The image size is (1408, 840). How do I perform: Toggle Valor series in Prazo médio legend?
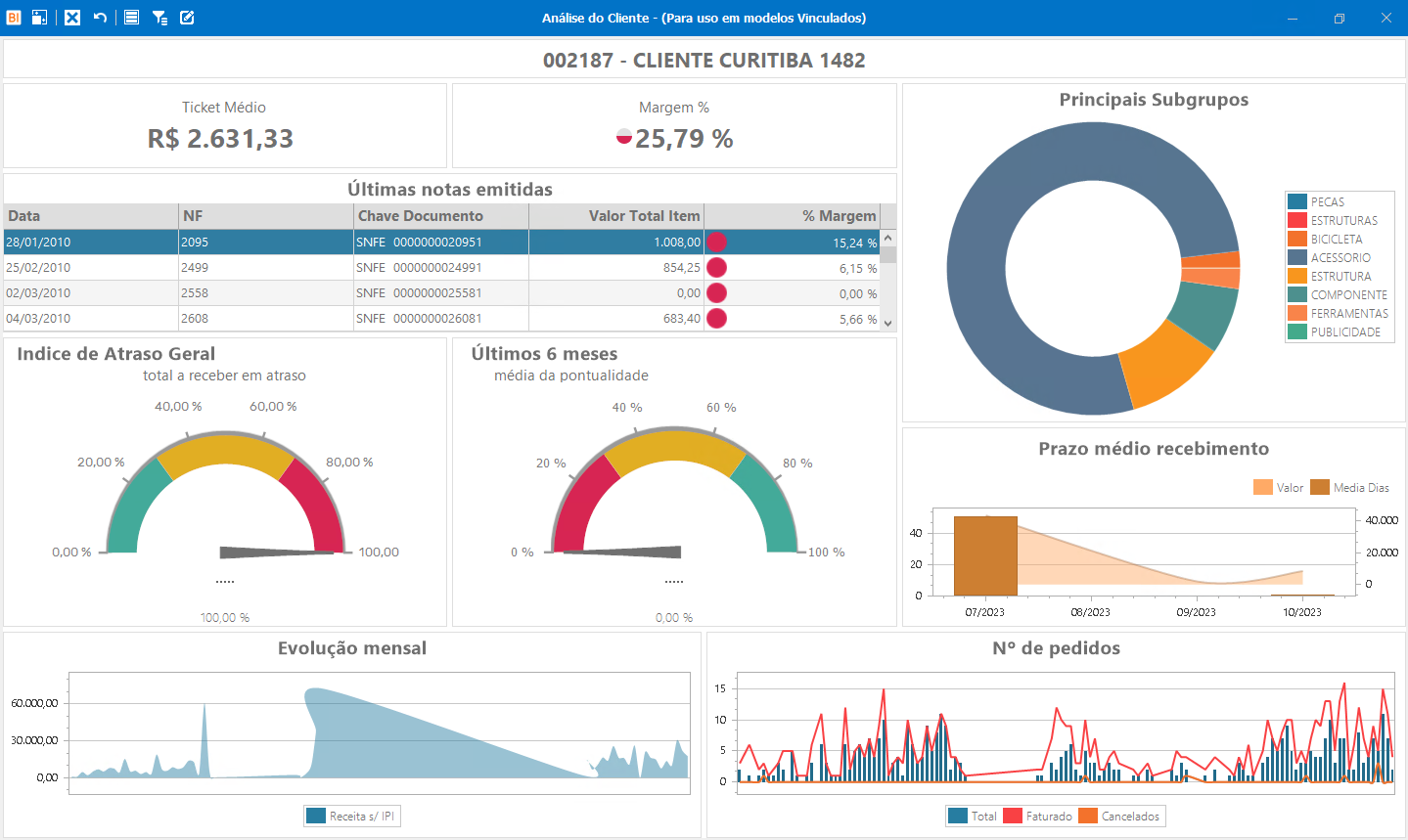tap(1279, 487)
